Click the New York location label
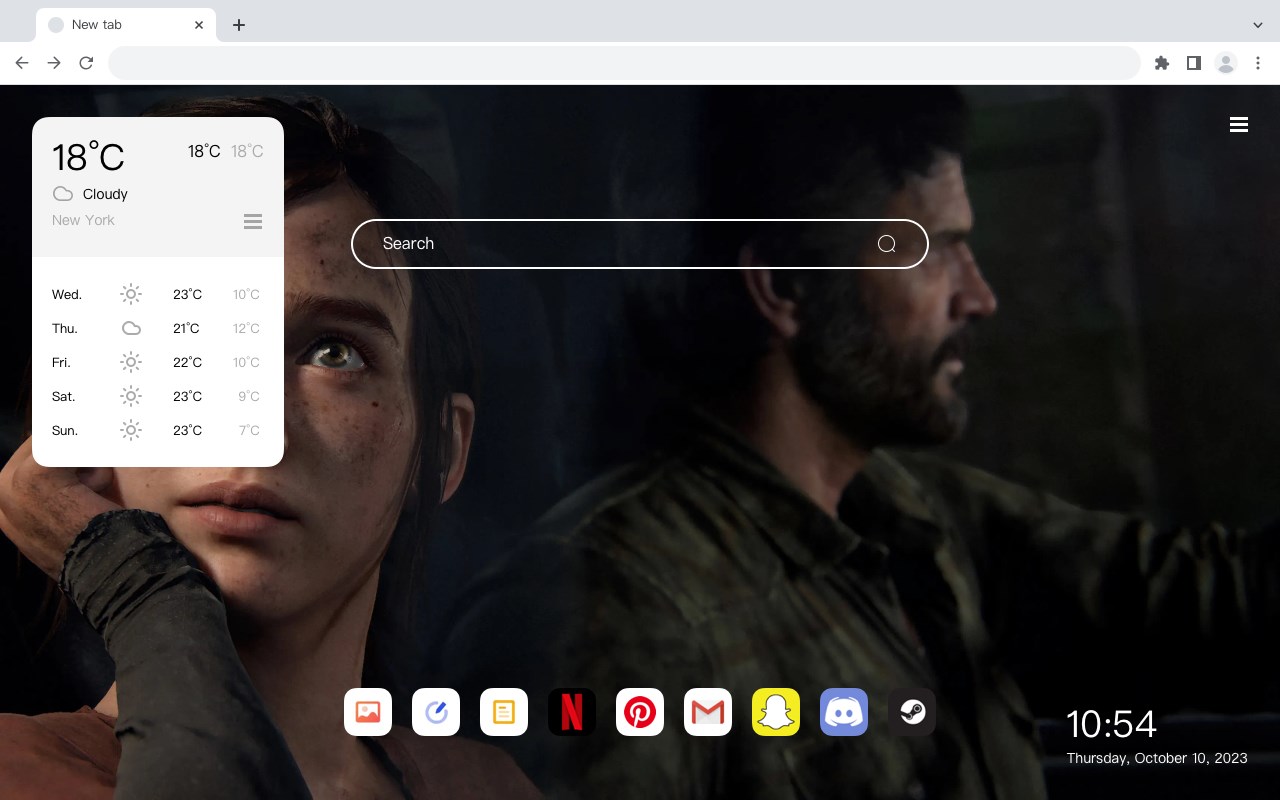 [83, 220]
